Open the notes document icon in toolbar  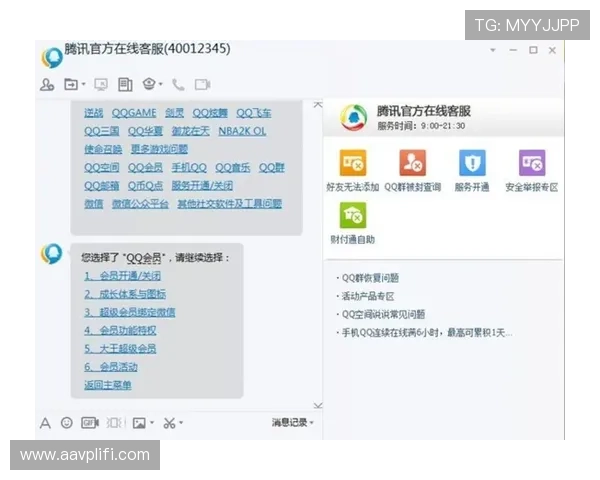pos(125,84)
